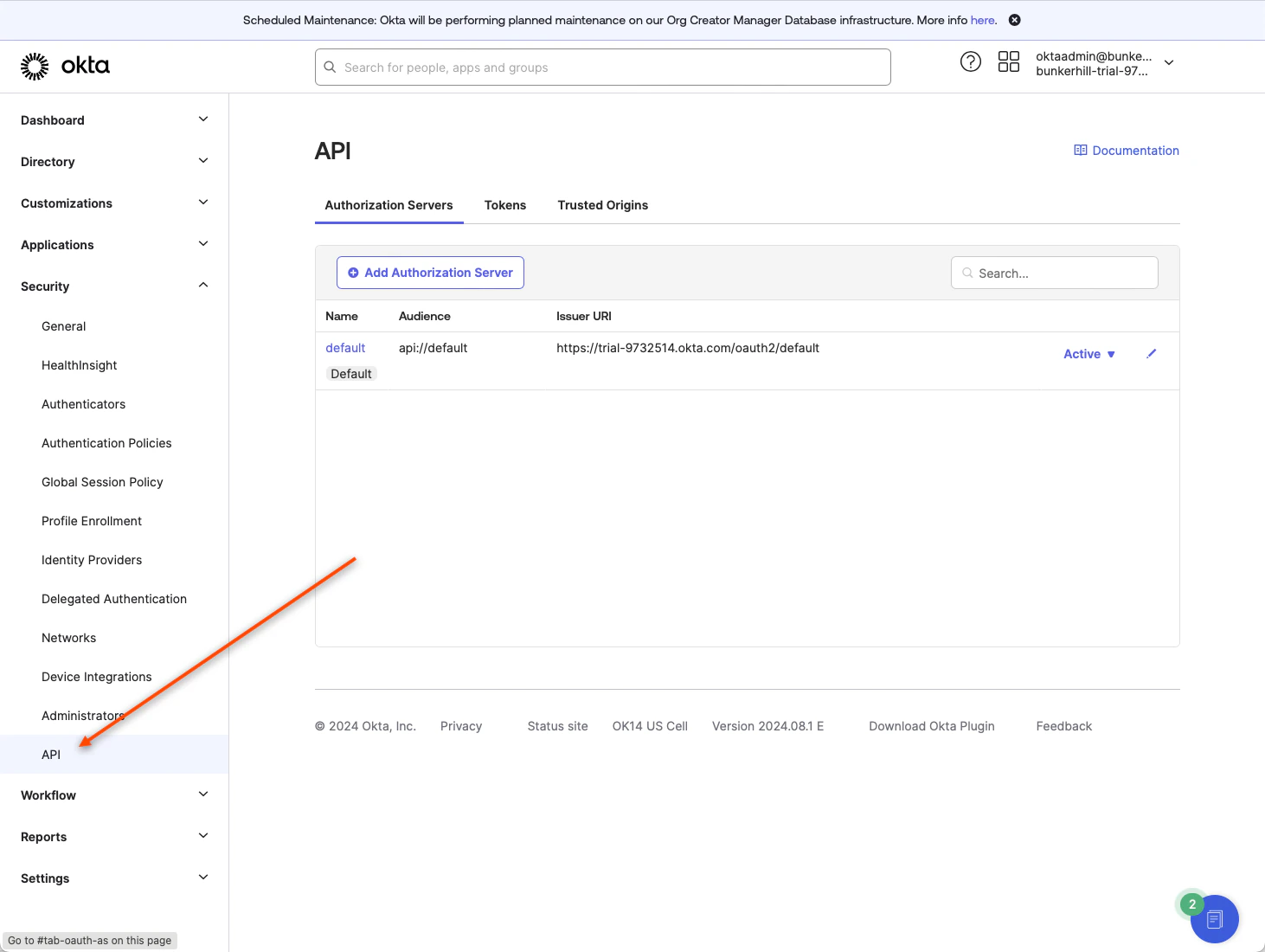Click the oktaadmin account name
The width and height of the screenshot is (1265, 952).
[x=1094, y=56]
